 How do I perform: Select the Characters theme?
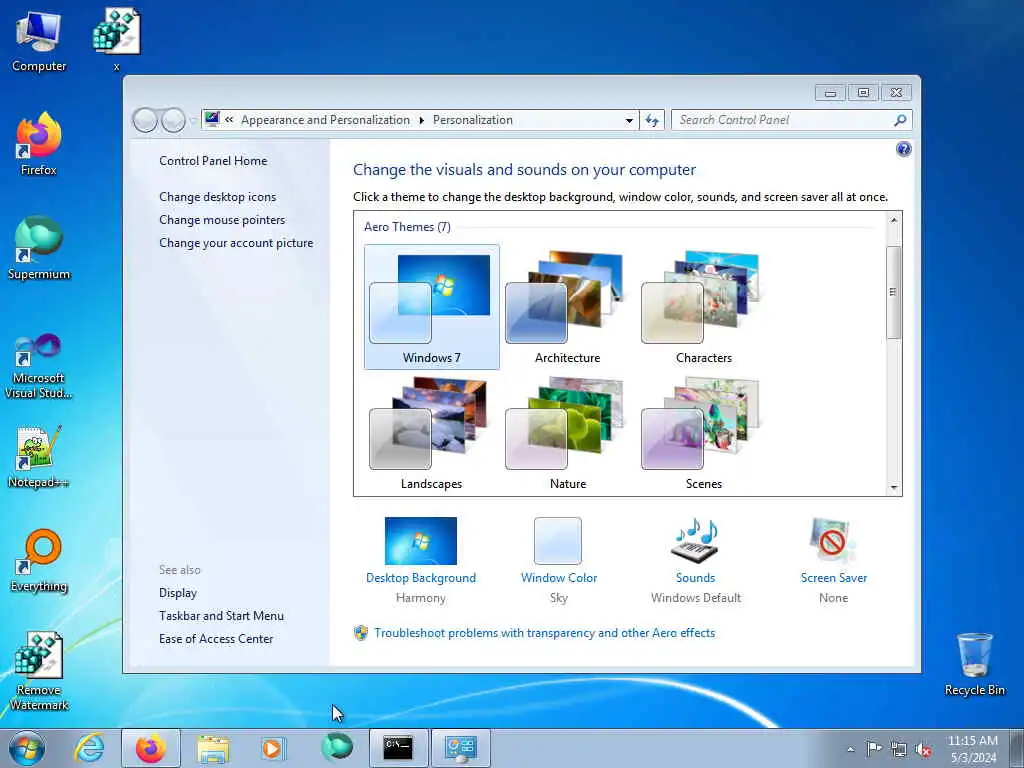pyautogui.click(x=703, y=307)
